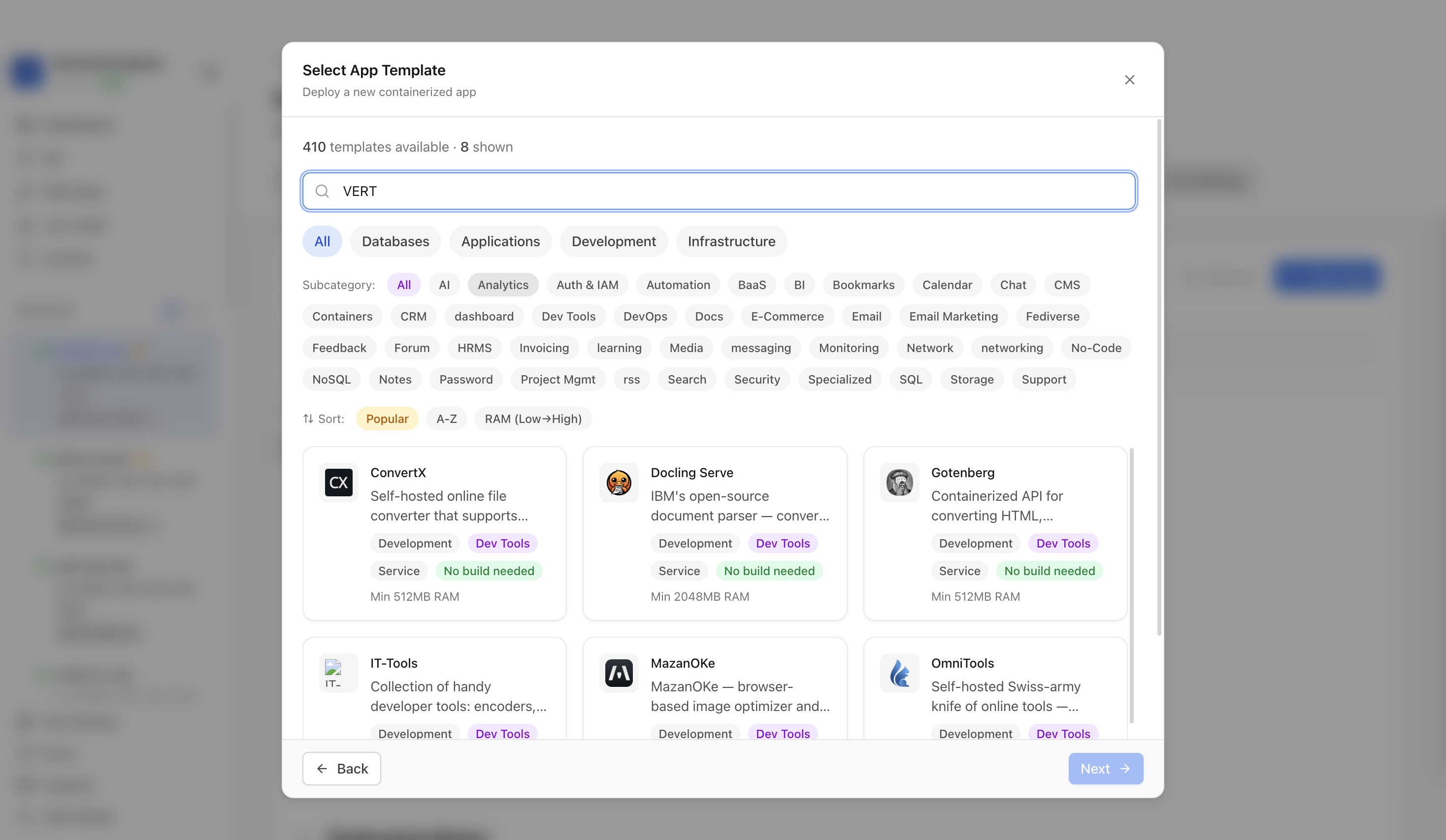Image resolution: width=1446 pixels, height=840 pixels.
Task: Filter by Monitoring subcategory
Action: click(848, 348)
